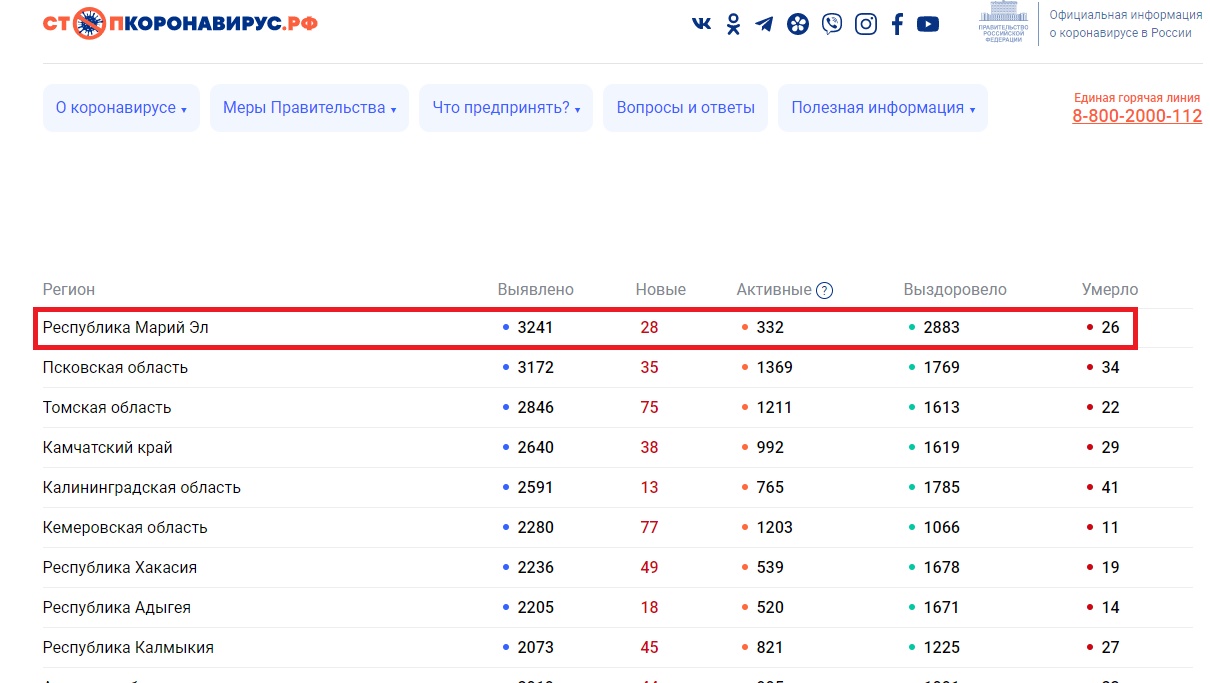The image size is (1210, 683).
Task: Expand the 'Полезная информация' dropdown menu
Action: click(x=882, y=108)
